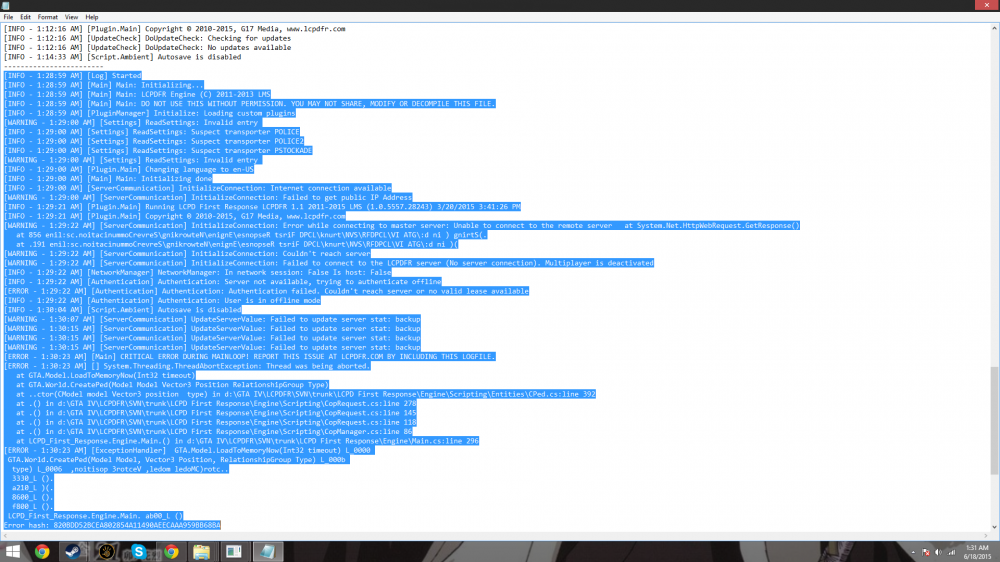
Task: Click the taskbar clock showing 1:31 AM
Action: pyautogui.click(x=977, y=552)
